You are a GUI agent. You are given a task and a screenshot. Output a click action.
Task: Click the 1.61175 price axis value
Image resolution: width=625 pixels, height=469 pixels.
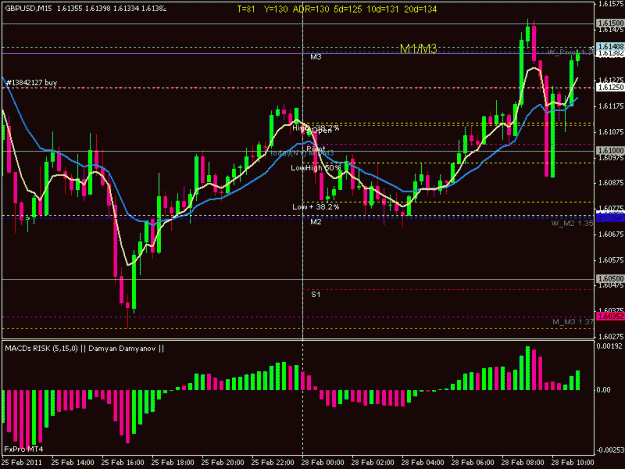[x=611, y=106]
